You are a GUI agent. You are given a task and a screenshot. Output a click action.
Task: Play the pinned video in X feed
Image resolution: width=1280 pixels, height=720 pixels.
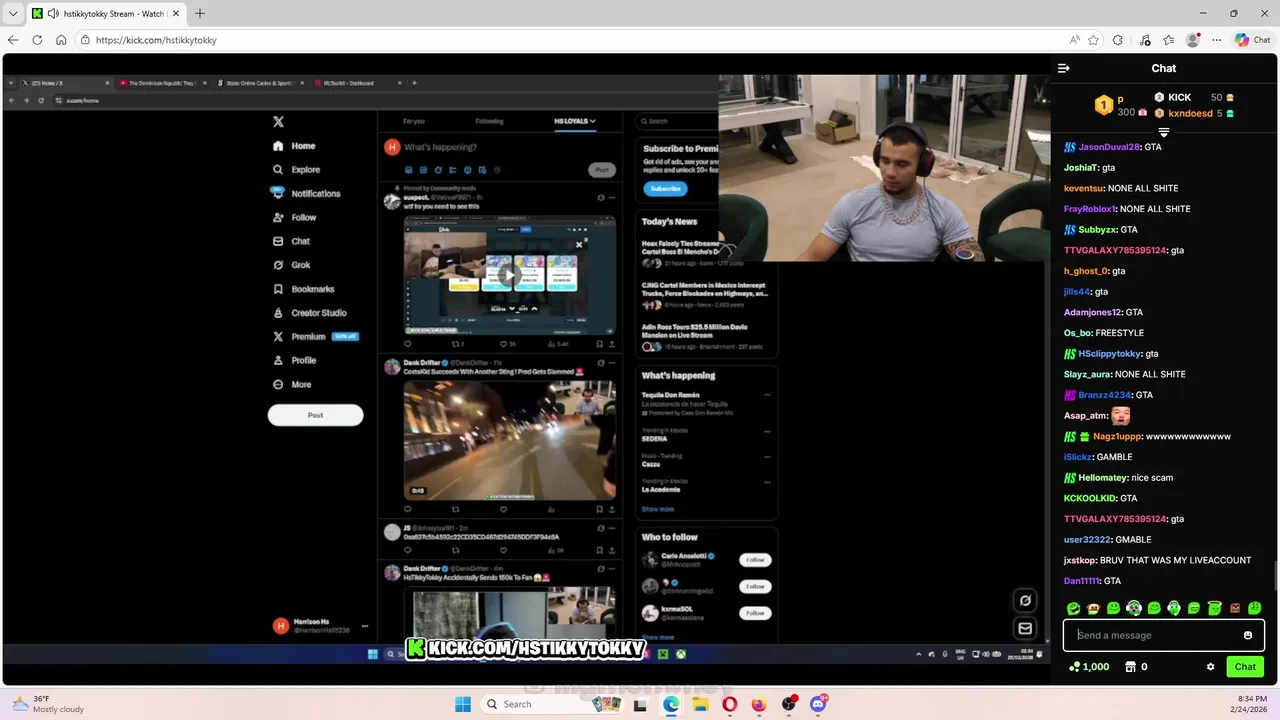(x=509, y=276)
